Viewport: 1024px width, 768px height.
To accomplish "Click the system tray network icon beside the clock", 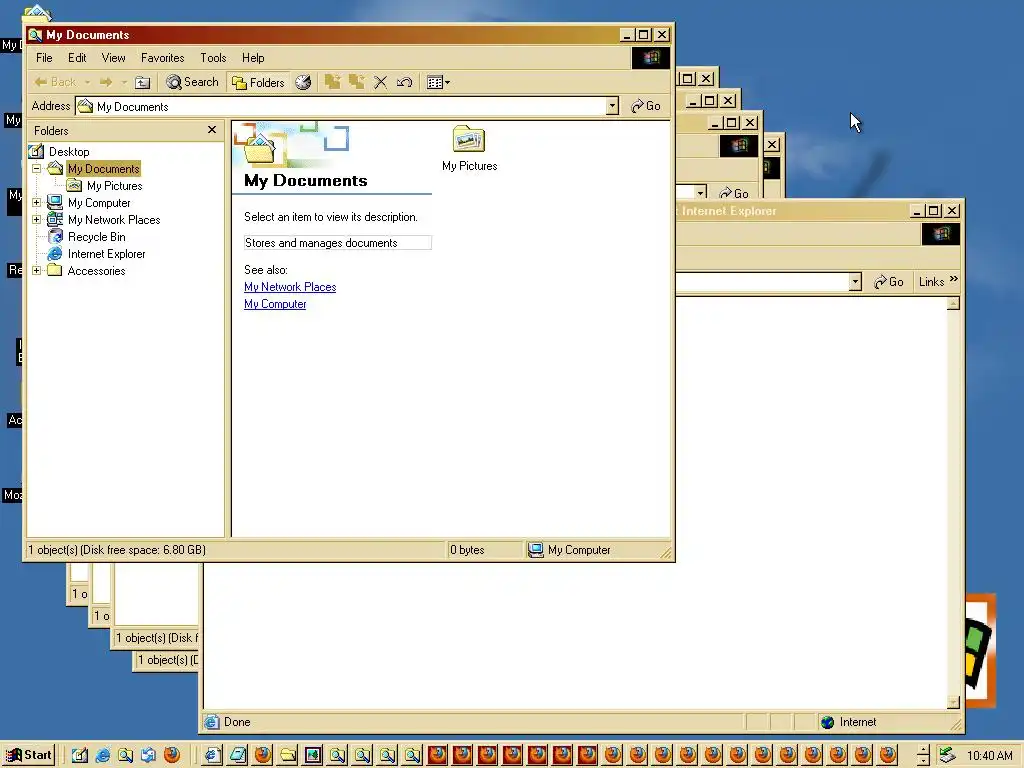I will (946, 756).
